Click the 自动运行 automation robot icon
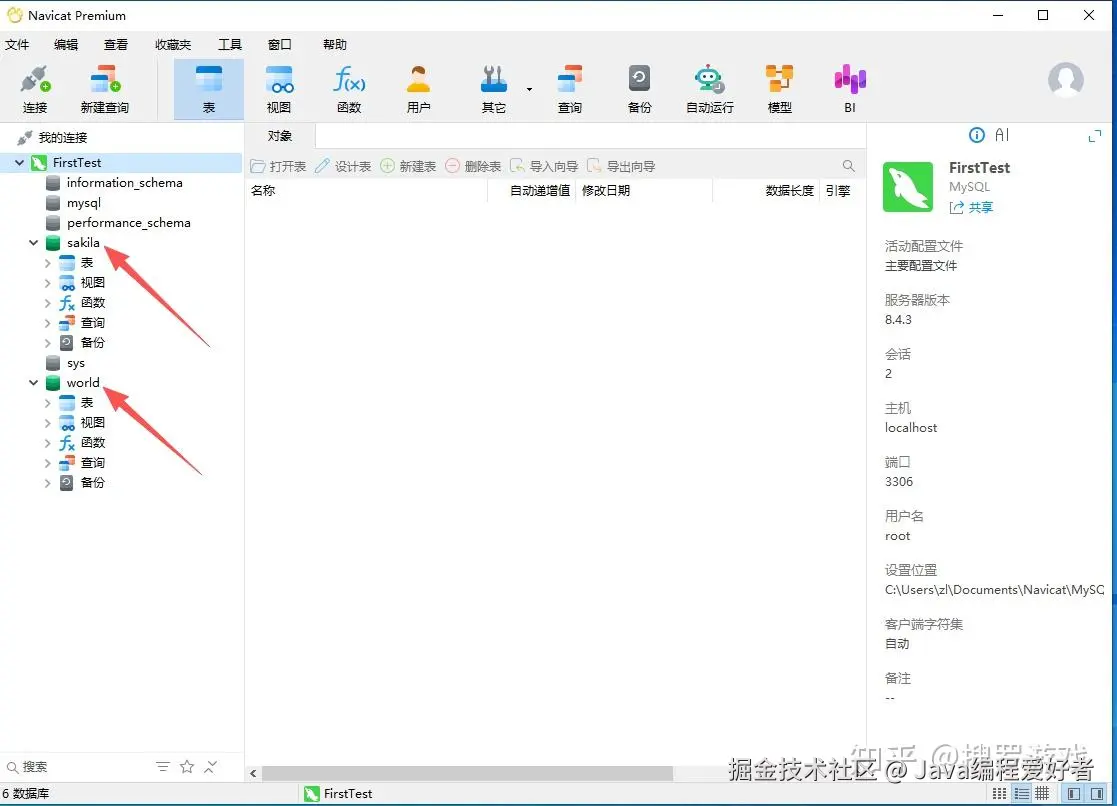The height and width of the screenshot is (806, 1117). (710, 89)
